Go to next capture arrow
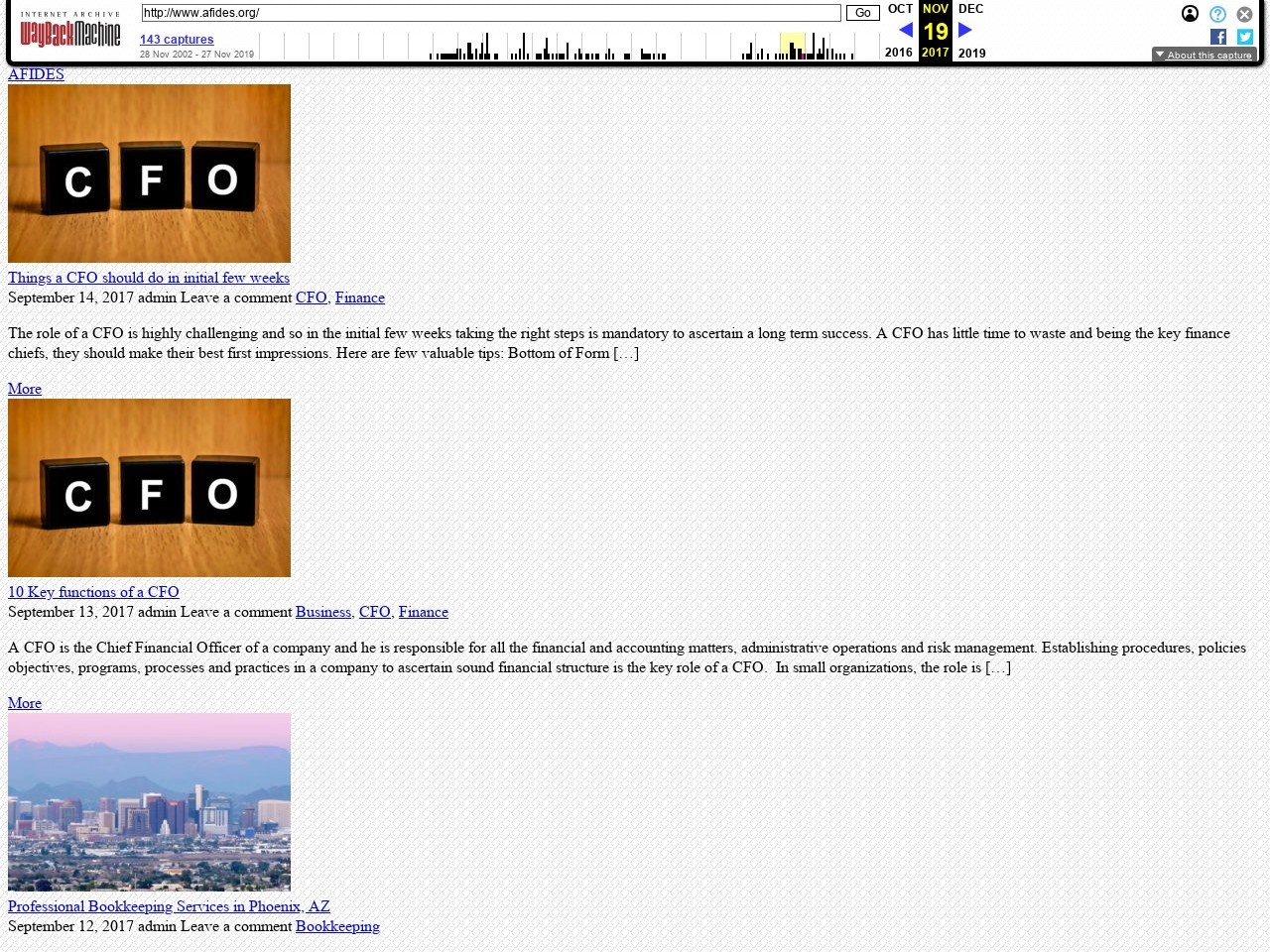Screen dimensions: 1270x952 (x=964, y=30)
